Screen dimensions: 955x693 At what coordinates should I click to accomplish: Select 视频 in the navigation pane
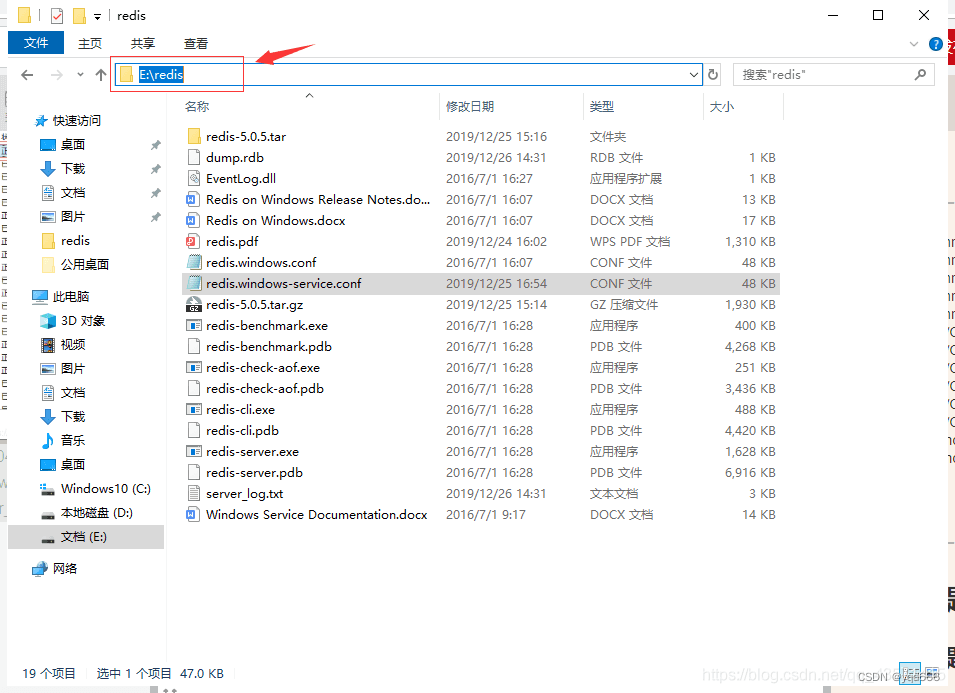pos(72,345)
